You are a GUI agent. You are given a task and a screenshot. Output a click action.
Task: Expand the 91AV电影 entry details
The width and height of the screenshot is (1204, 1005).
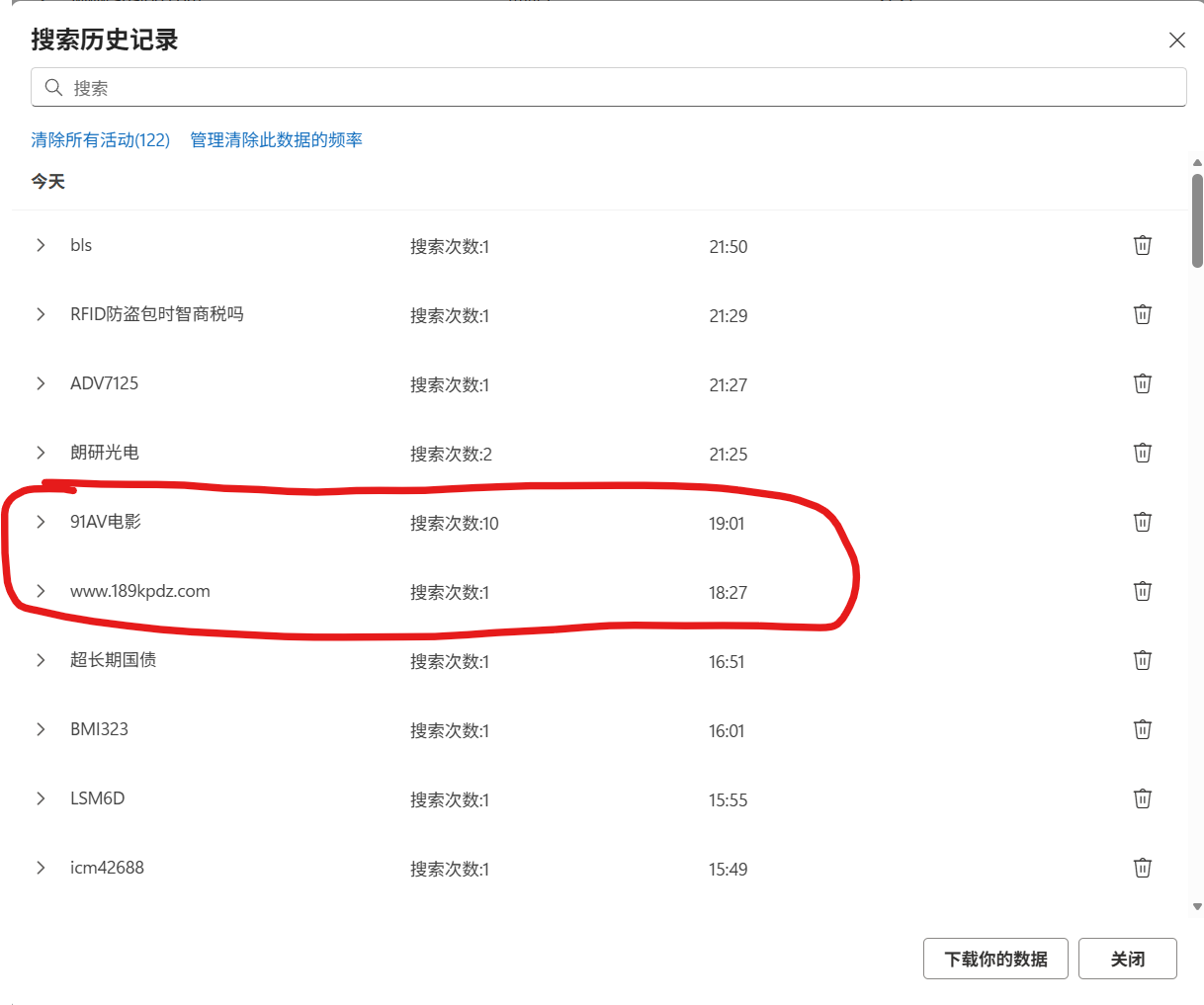41,522
